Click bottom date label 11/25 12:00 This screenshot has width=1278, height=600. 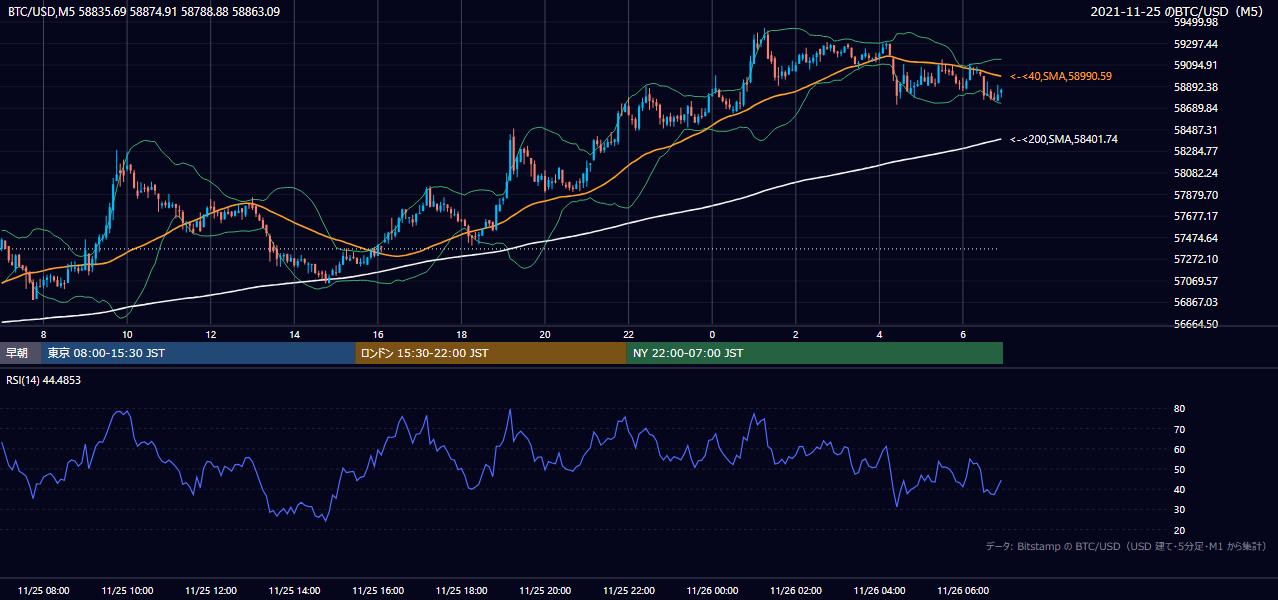[x=211, y=591]
